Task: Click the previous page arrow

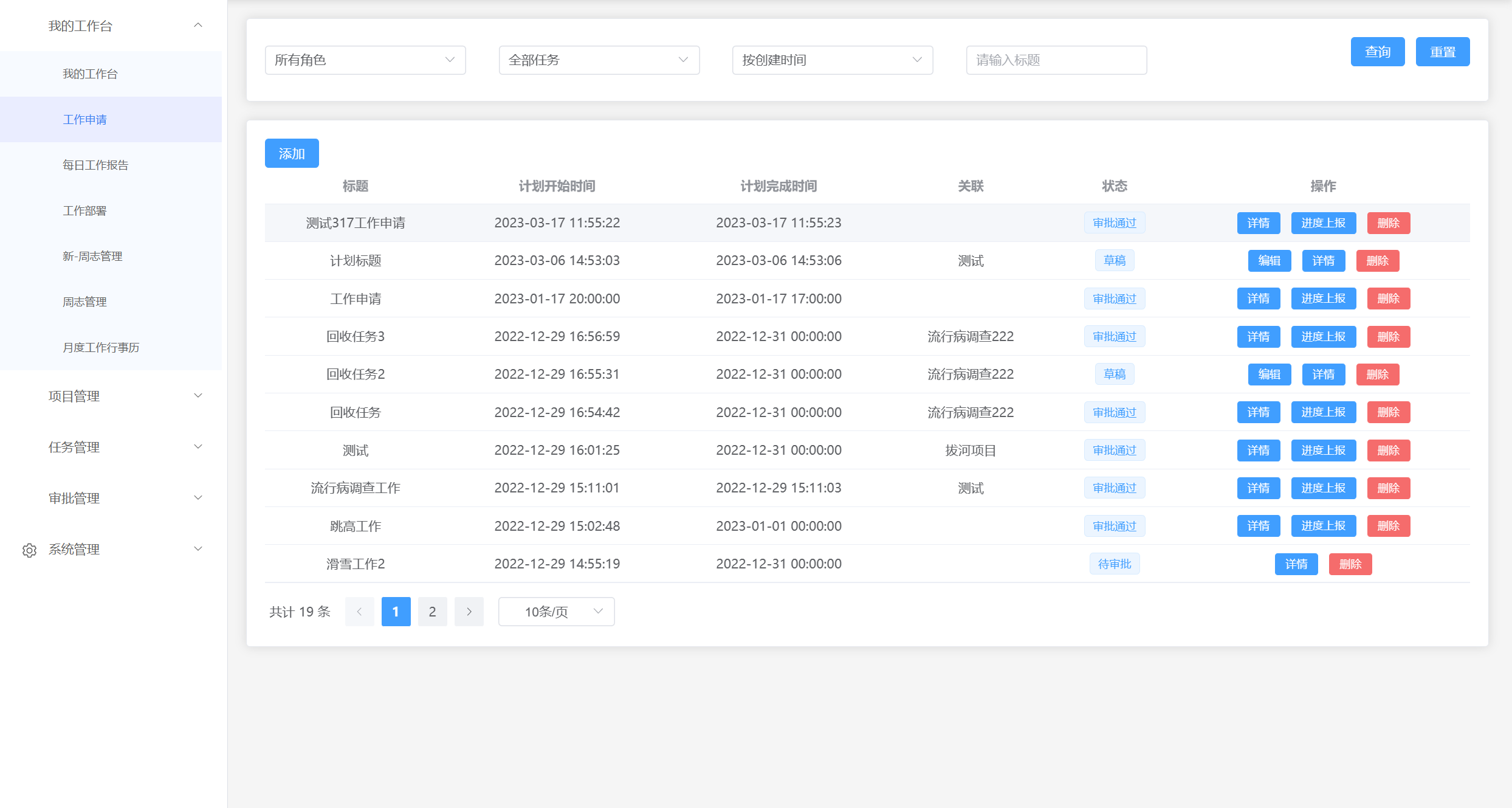Action: [360, 612]
